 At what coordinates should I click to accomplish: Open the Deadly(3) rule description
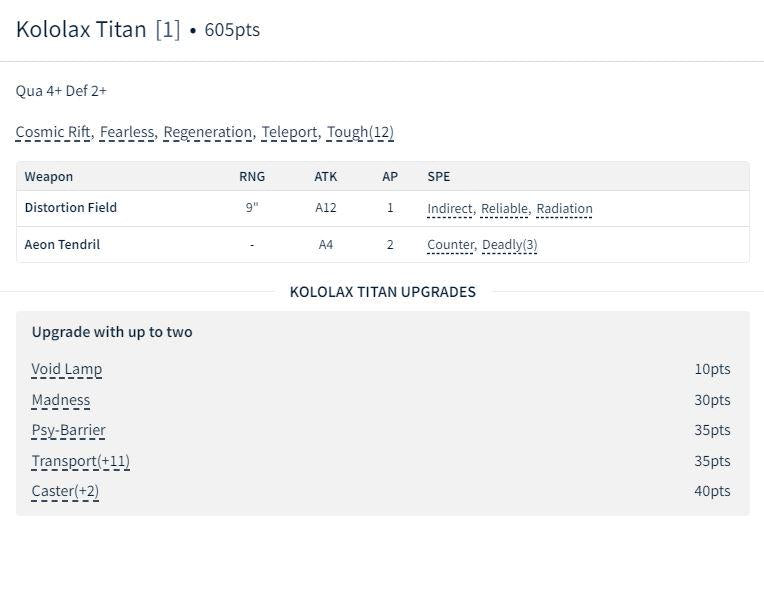509,245
